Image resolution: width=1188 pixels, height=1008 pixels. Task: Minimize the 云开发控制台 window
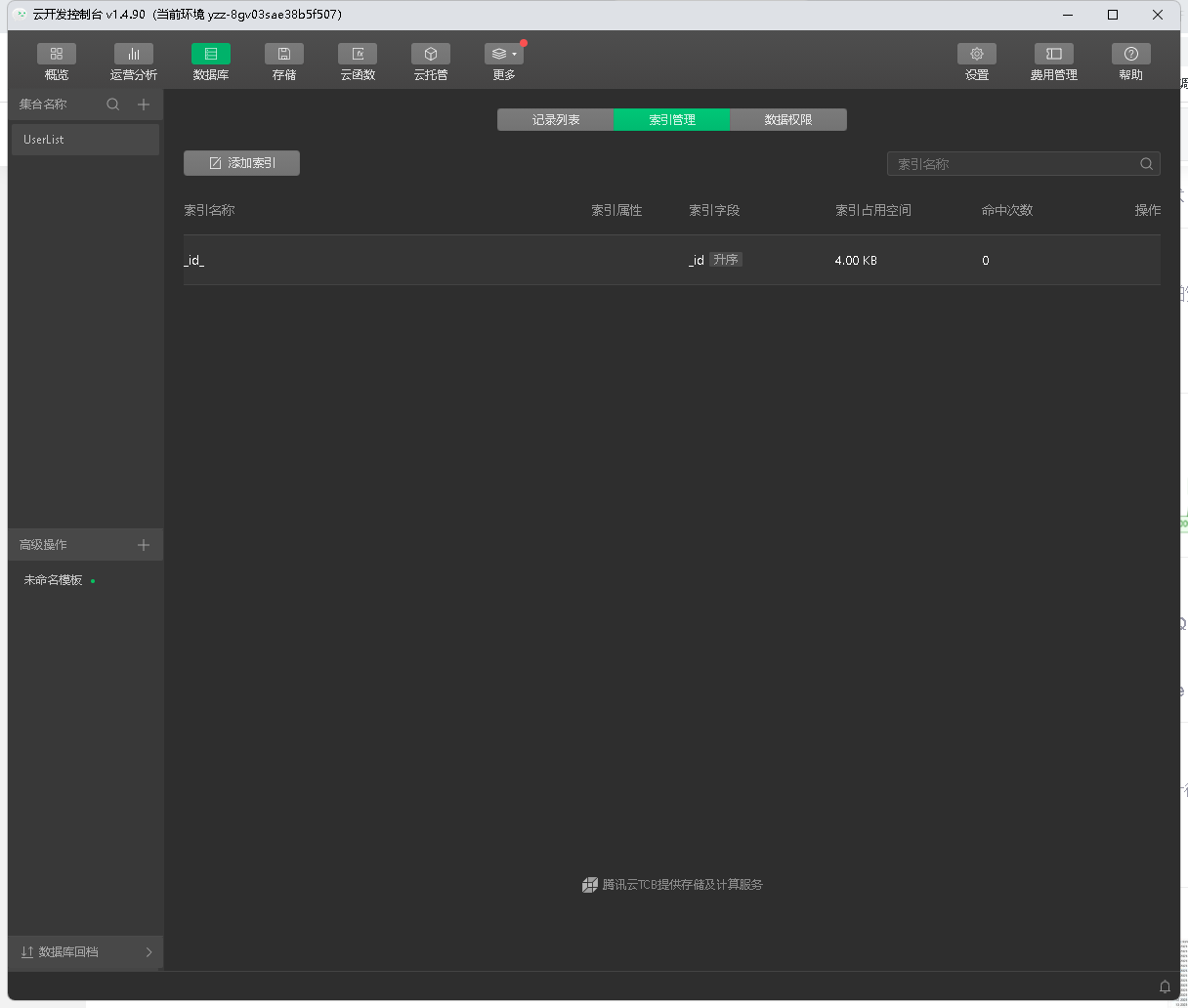(x=1068, y=15)
